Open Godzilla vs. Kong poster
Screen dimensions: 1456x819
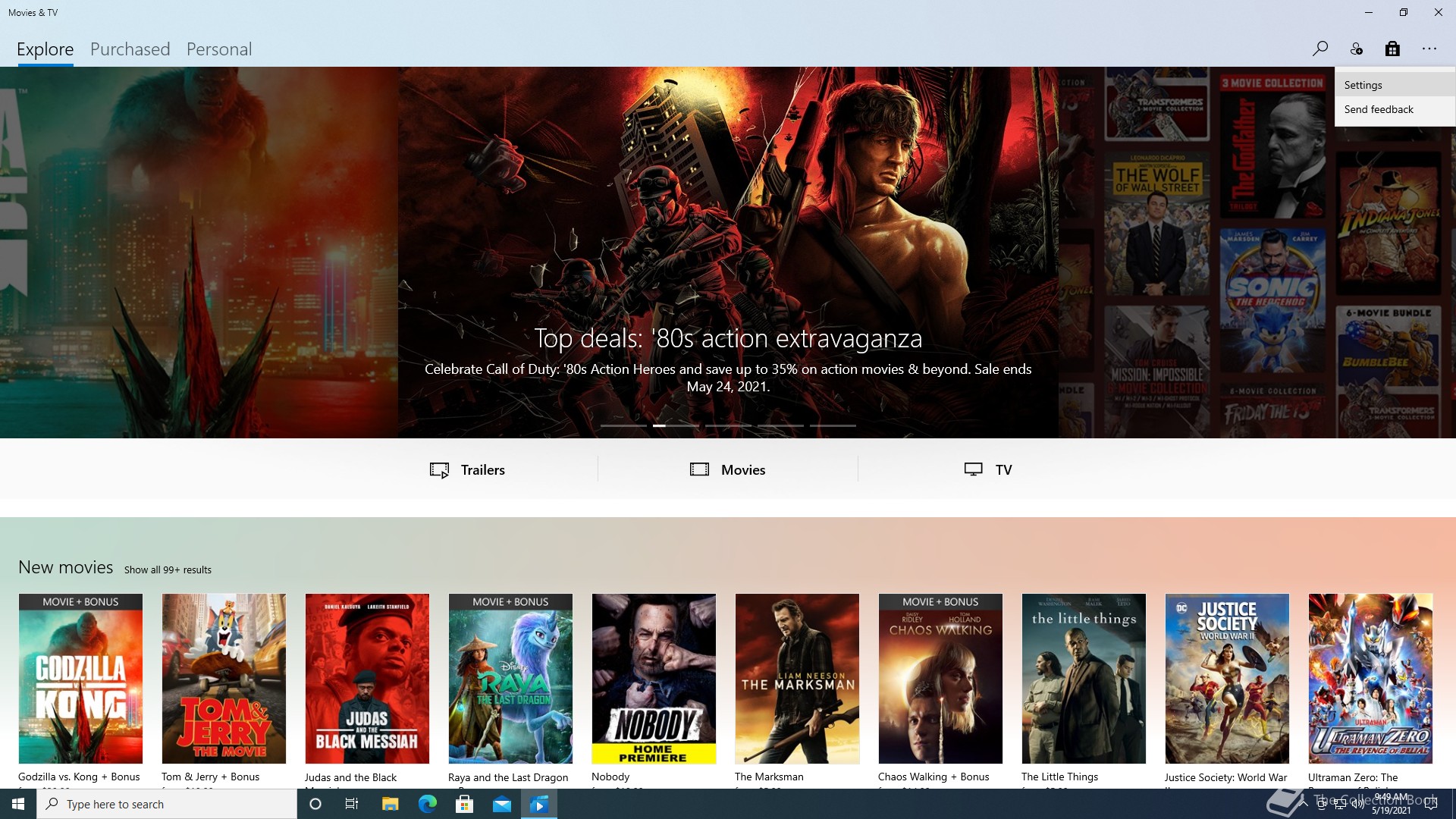pyautogui.click(x=80, y=679)
